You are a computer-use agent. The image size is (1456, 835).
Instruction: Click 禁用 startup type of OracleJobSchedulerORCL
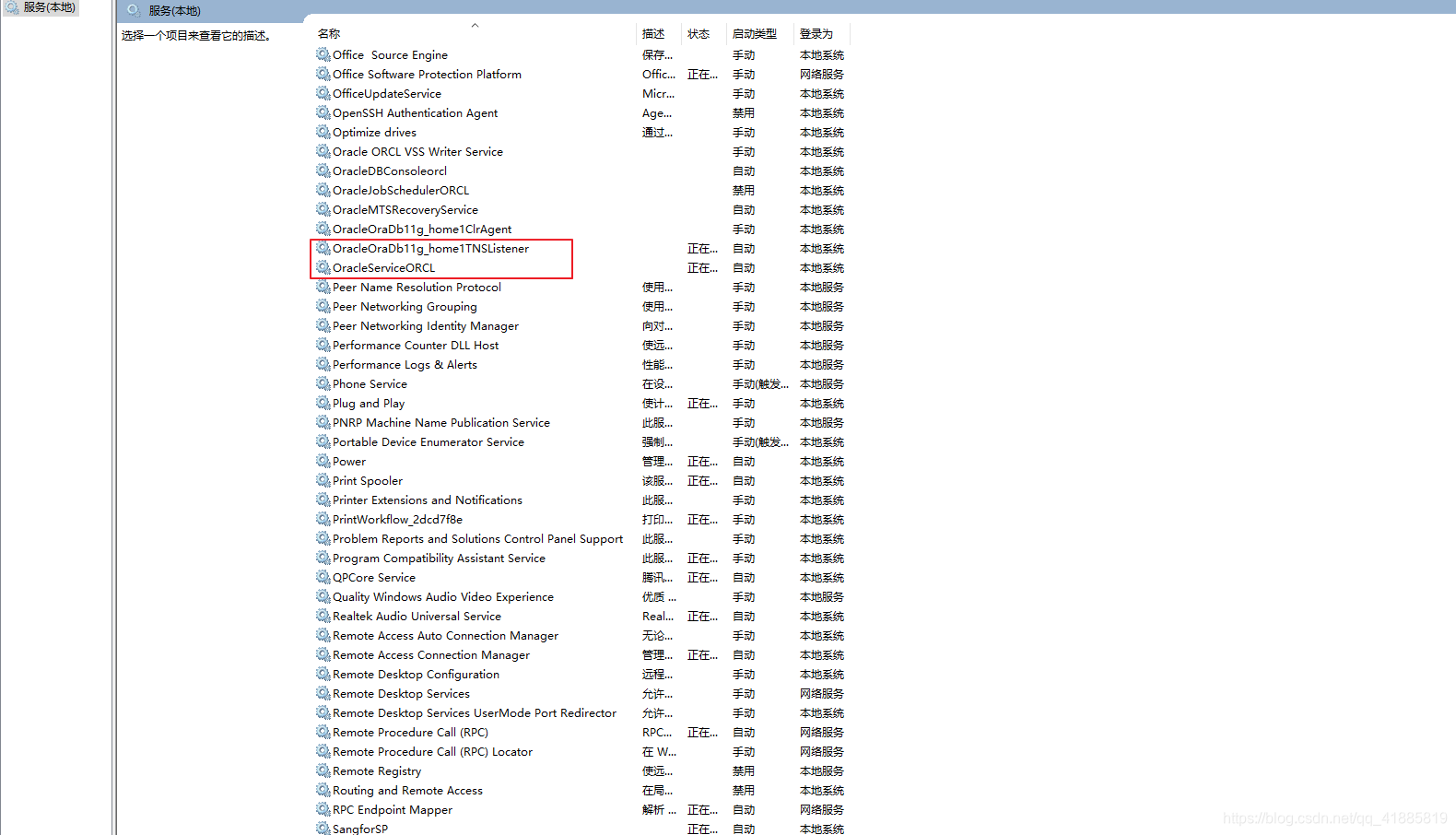[x=744, y=190]
